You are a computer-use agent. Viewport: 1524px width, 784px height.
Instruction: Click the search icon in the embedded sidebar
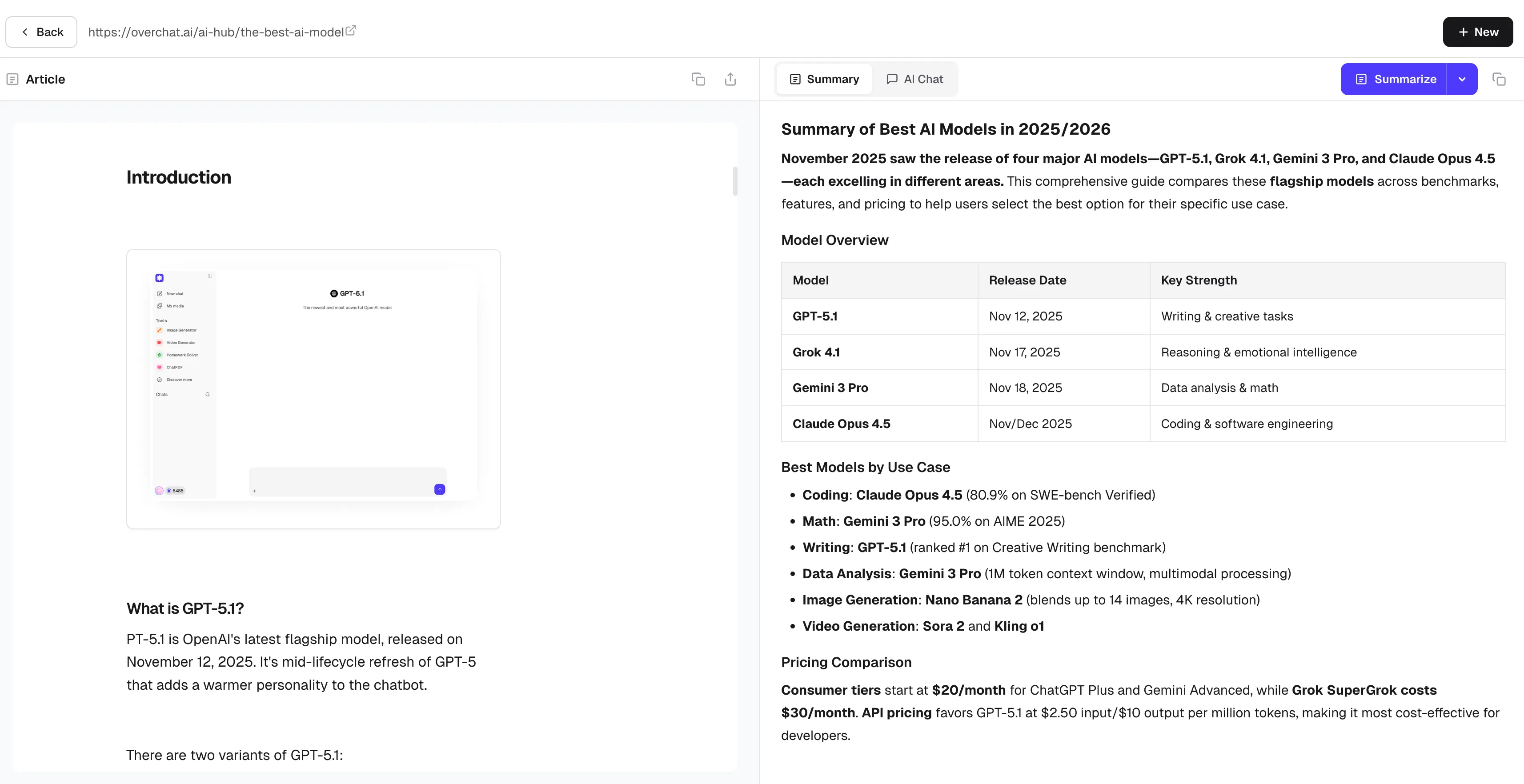click(208, 394)
